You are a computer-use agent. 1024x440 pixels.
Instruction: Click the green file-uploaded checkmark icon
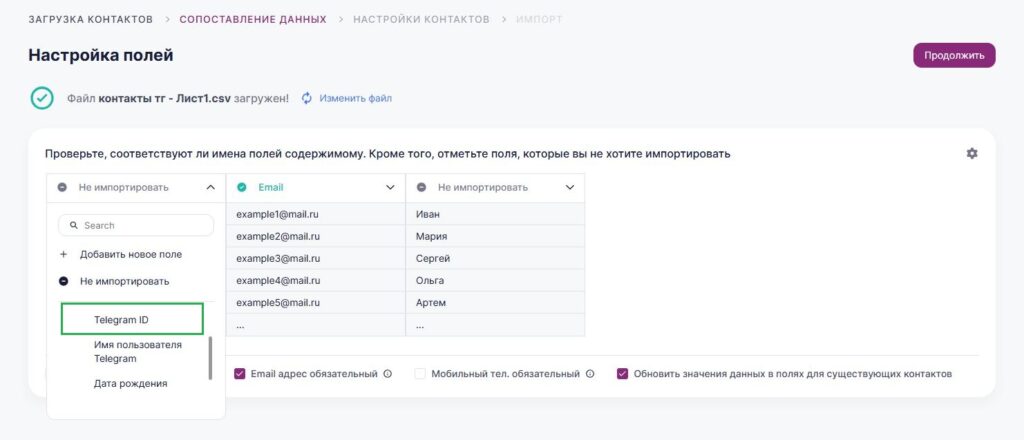click(42, 98)
